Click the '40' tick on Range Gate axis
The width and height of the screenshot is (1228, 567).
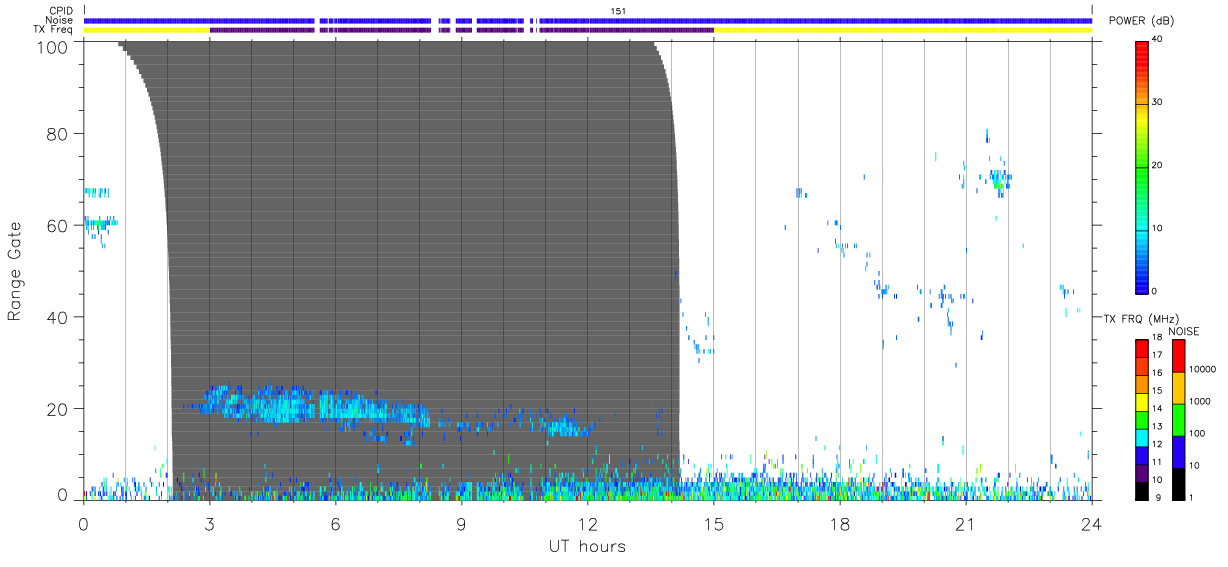point(59,317)
